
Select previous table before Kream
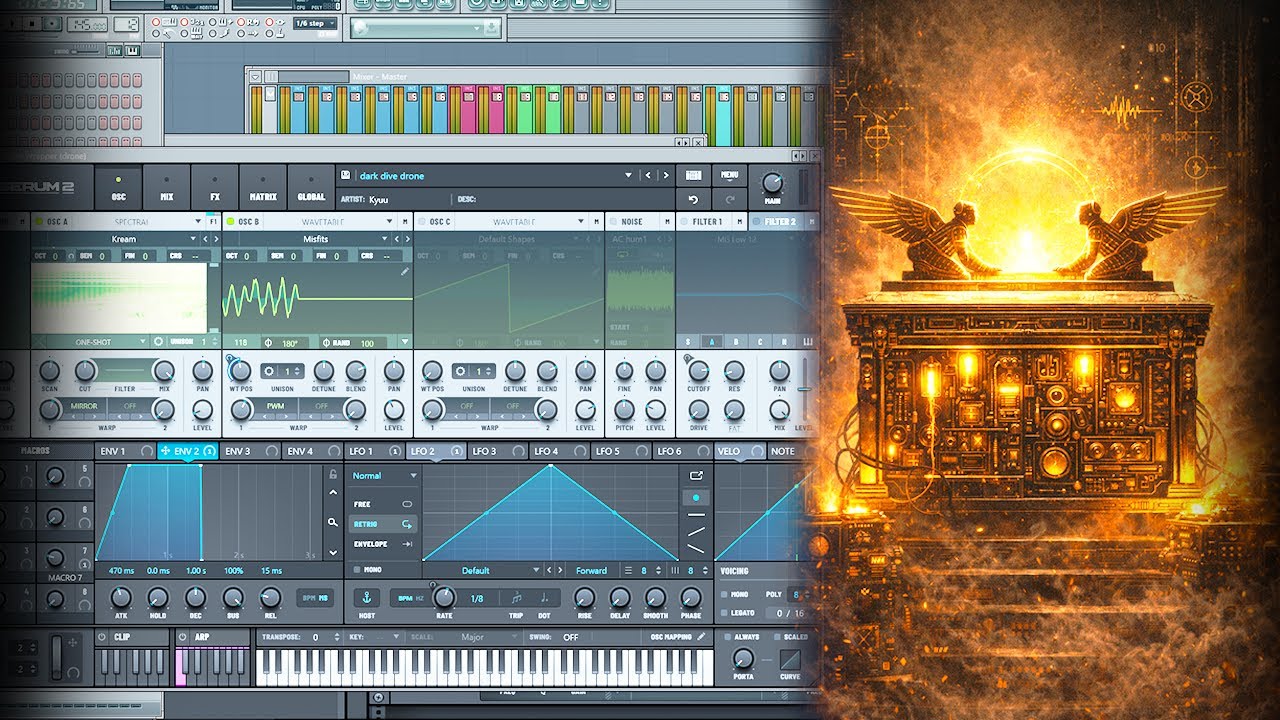205,239
